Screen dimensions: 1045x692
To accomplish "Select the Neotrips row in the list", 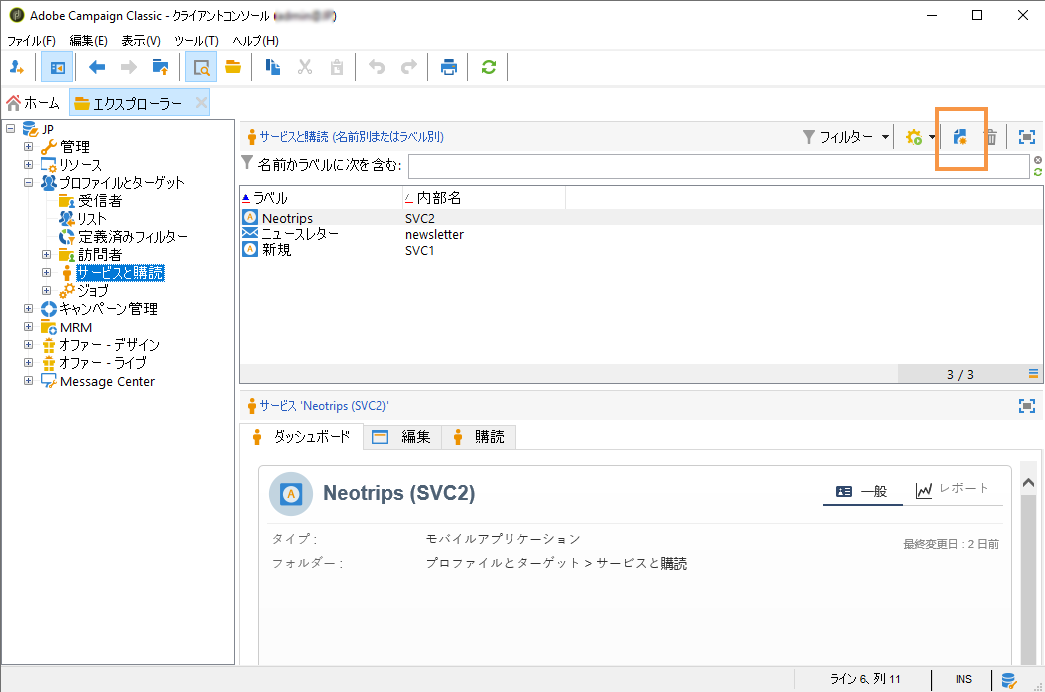I will (641, 218).
